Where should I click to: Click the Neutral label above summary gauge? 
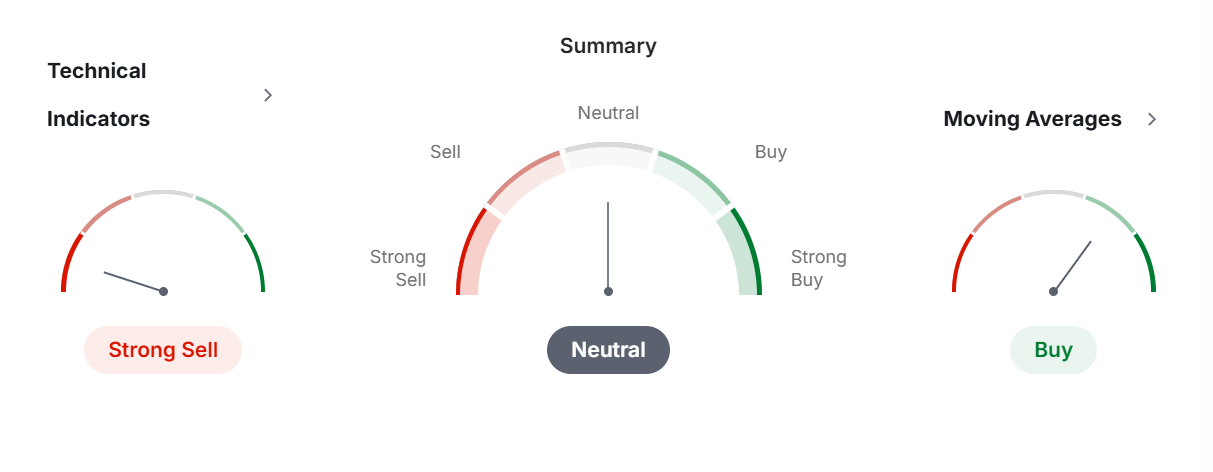608,113
